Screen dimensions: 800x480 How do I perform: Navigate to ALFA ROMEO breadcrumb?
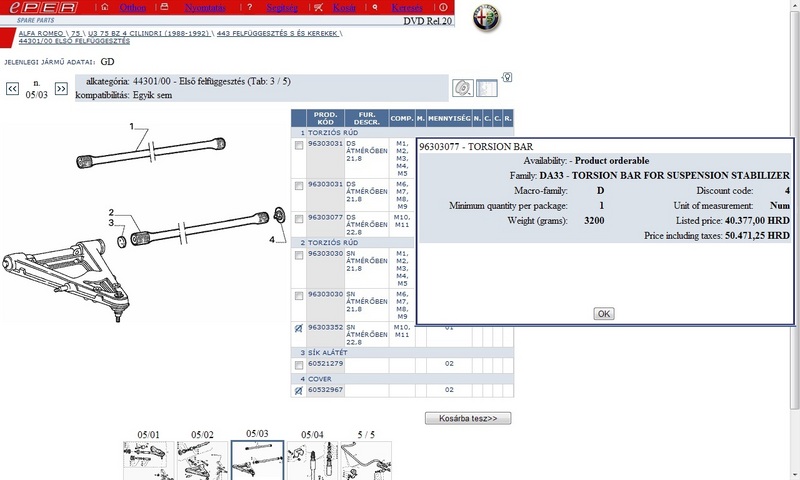[41, 33]
